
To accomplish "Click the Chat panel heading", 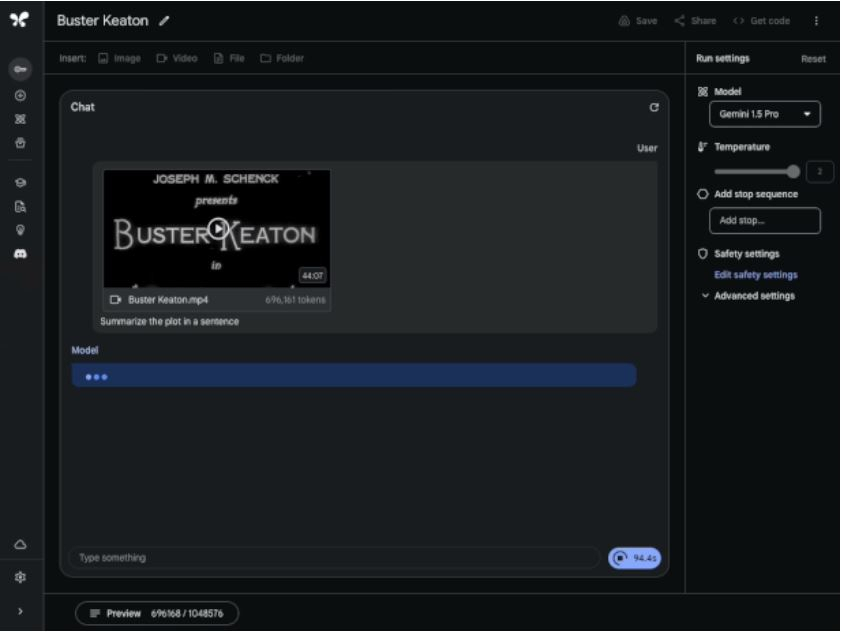I will click(83, 107).
